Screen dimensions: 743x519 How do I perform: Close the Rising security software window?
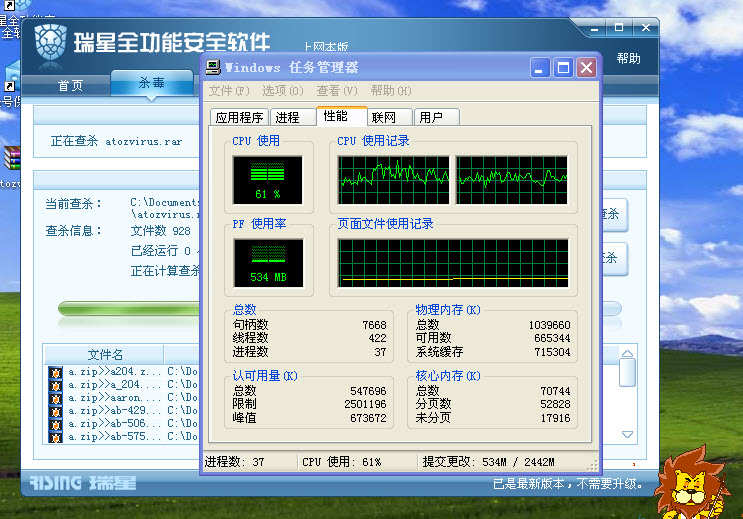tap(645, 27)
